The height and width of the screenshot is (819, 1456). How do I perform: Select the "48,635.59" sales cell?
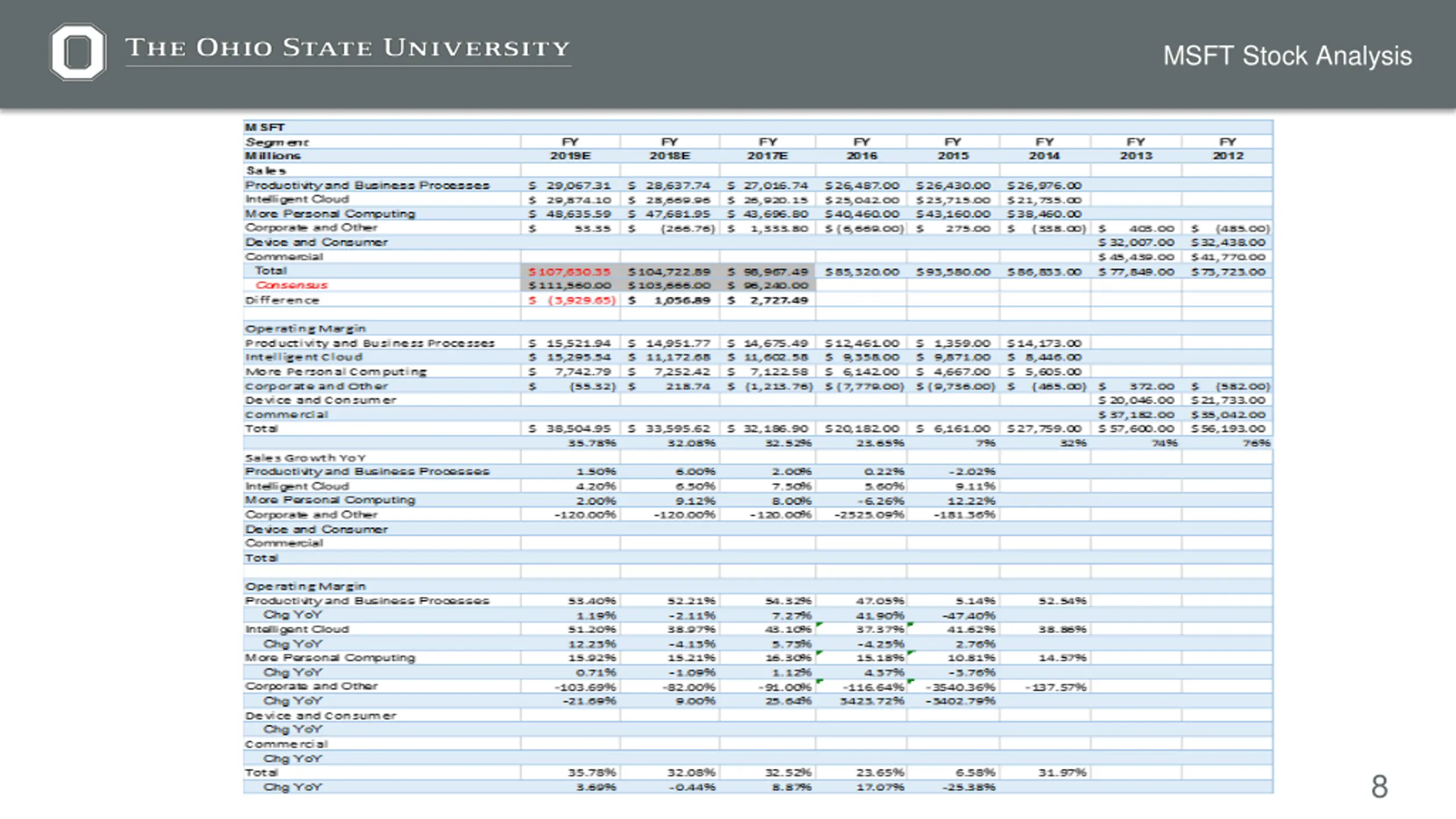point(578,214)
